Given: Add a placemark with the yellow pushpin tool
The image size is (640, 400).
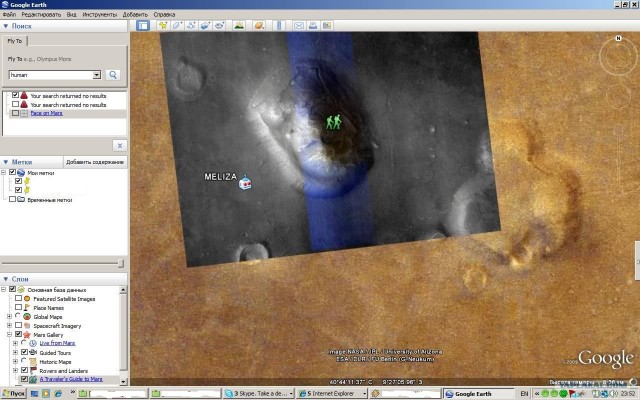Looking at the screenshot, I should pyautogui.click(x=163, y=26).
